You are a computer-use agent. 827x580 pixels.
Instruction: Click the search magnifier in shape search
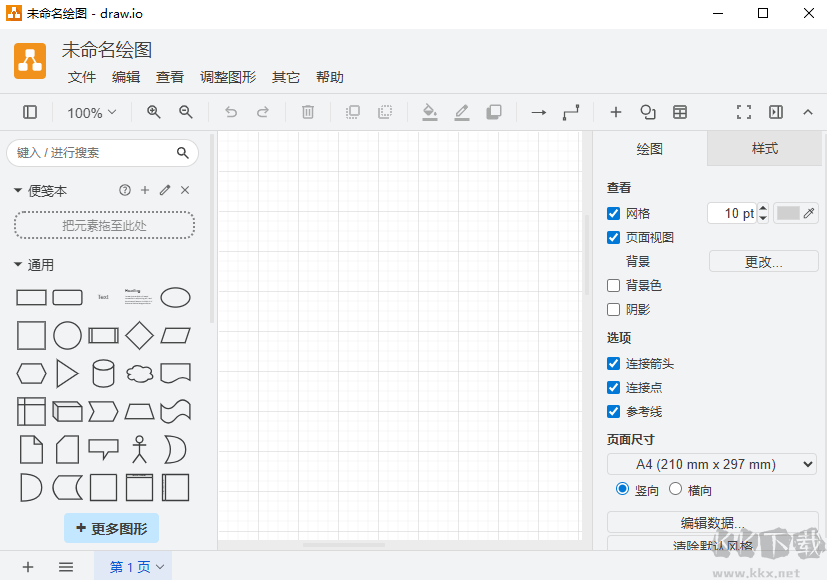pyautogui.click(x=182, y=153)
